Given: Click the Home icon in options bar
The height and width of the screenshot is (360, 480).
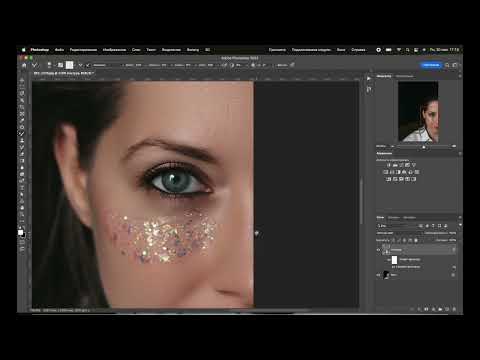Looking at the screenshot, I should point(24,65).
